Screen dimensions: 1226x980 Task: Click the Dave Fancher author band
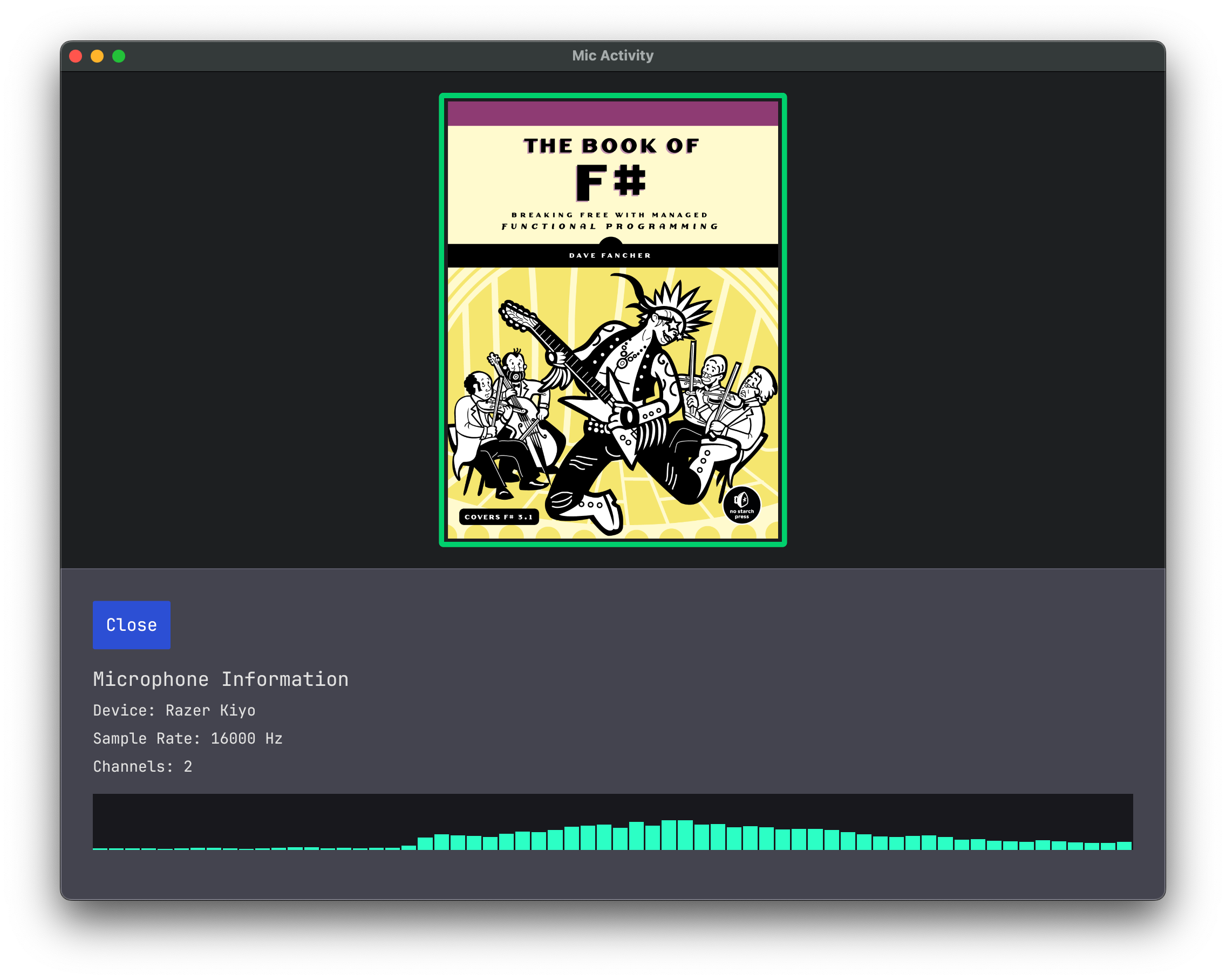pos(610,255)
